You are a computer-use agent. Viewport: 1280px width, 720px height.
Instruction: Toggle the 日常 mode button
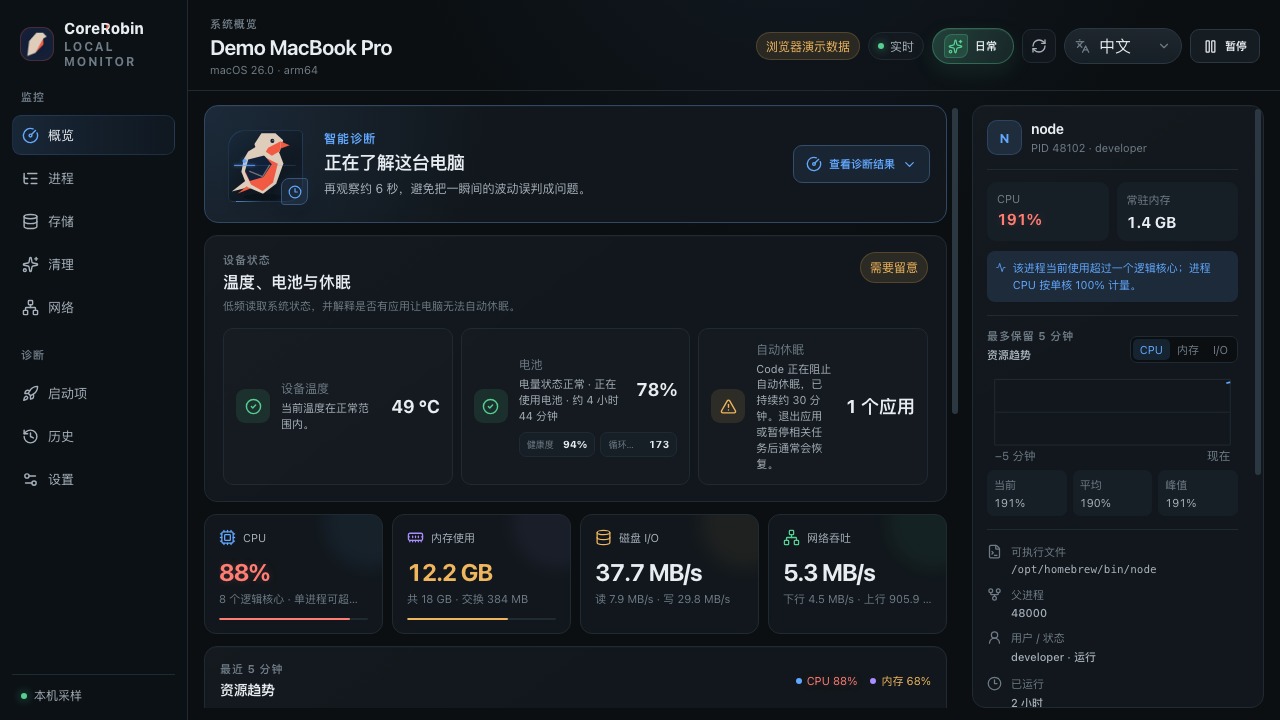point(972,46)
